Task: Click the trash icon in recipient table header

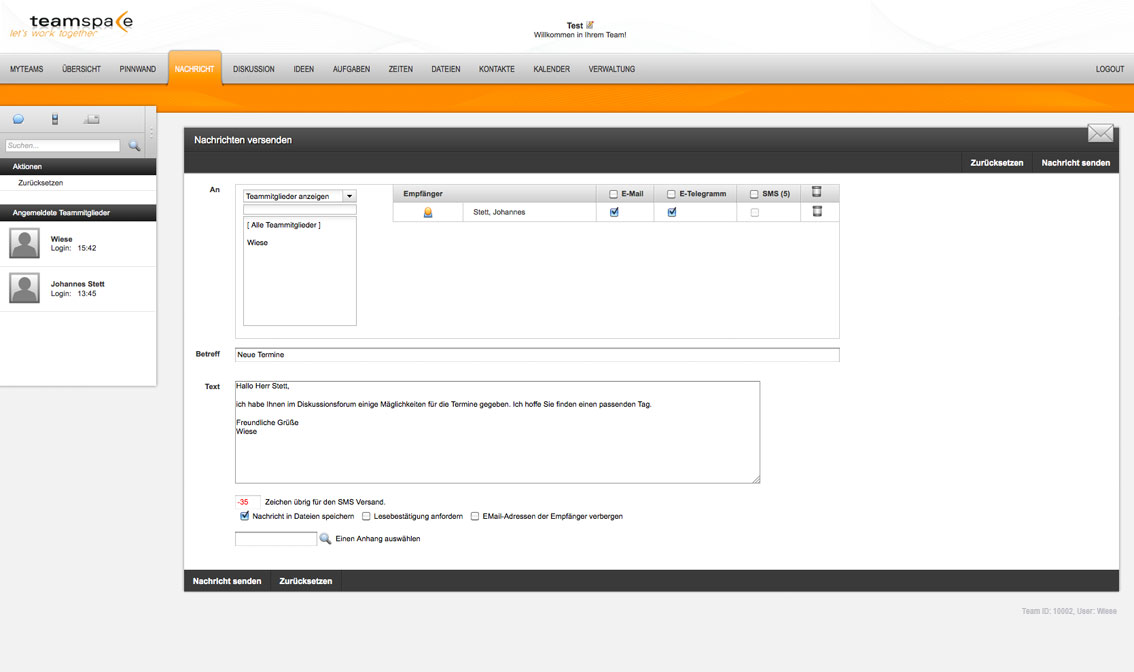Action: (x=817, y=192)
